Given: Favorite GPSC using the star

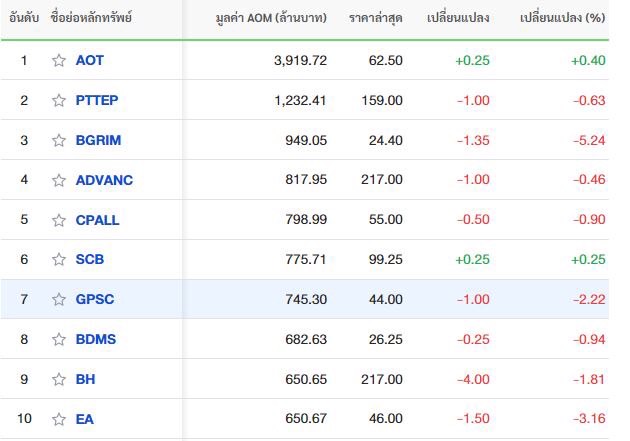Looking at the screenshot, I should click(x=59, y=299).
